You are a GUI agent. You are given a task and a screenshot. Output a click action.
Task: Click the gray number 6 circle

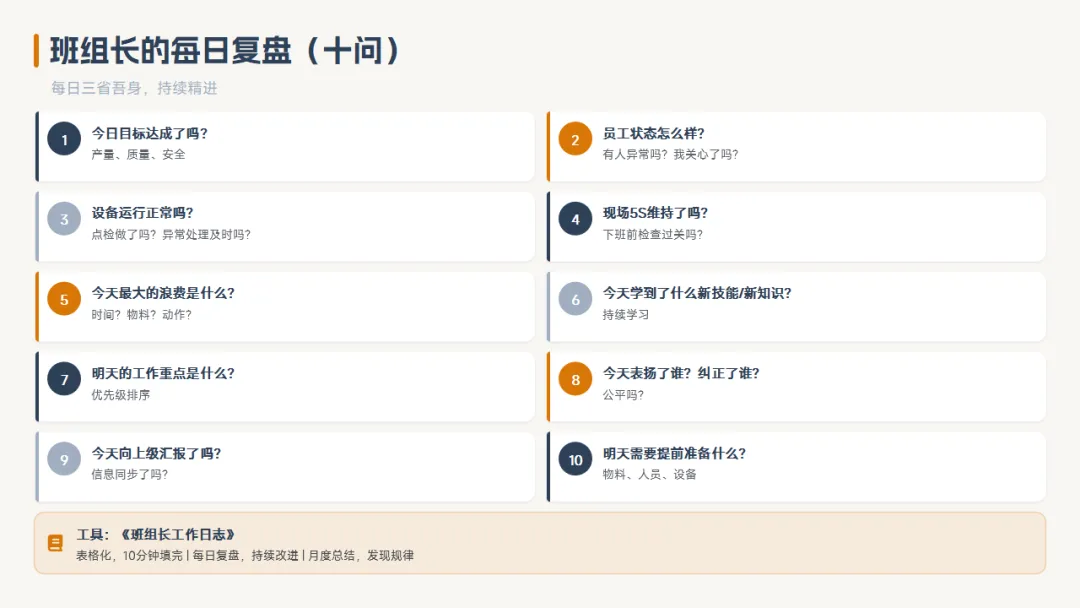coord(575,300)
